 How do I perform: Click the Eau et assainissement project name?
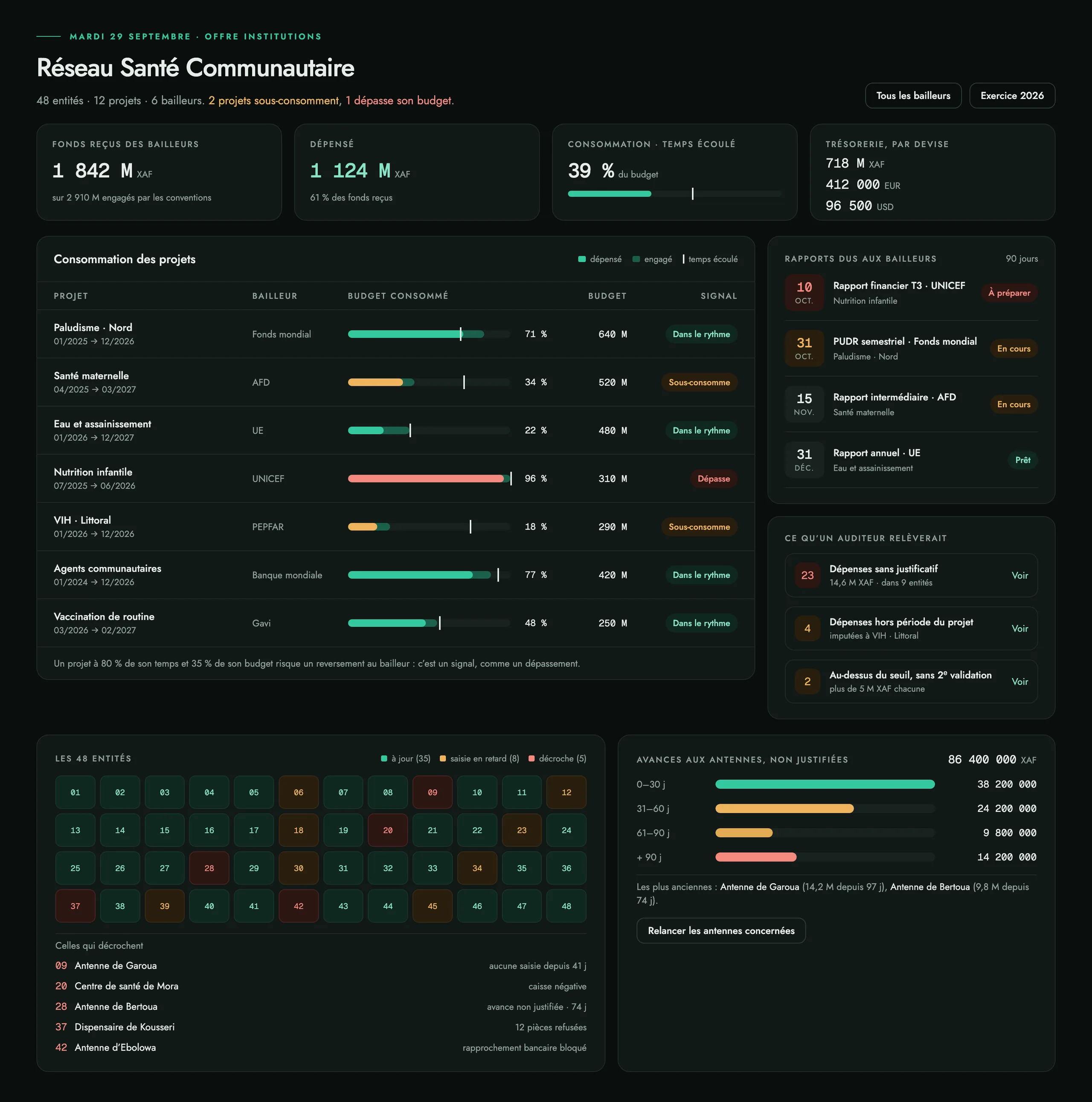103,424
